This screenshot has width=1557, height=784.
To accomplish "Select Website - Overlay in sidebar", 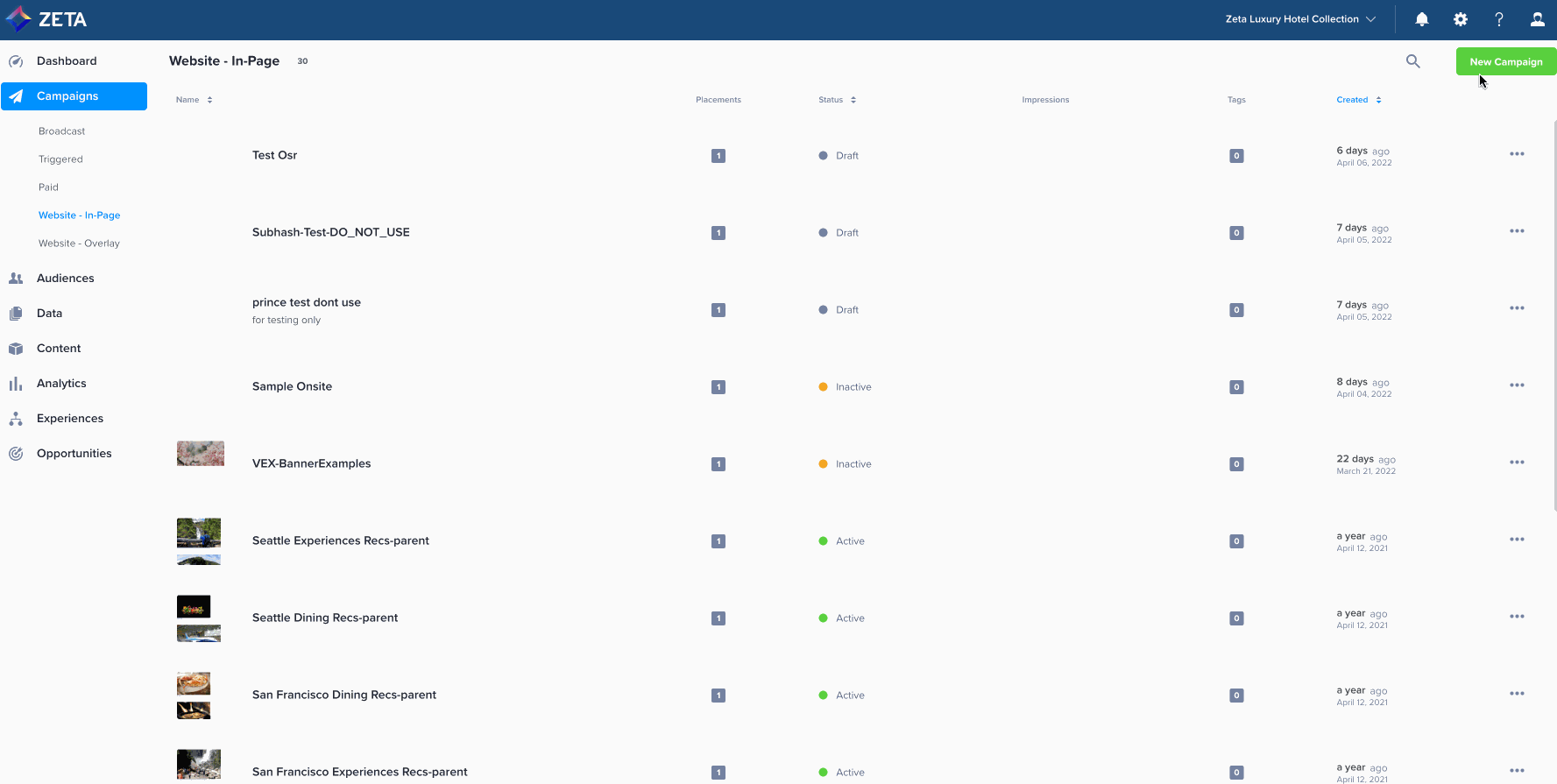I will tap(79, 244).
